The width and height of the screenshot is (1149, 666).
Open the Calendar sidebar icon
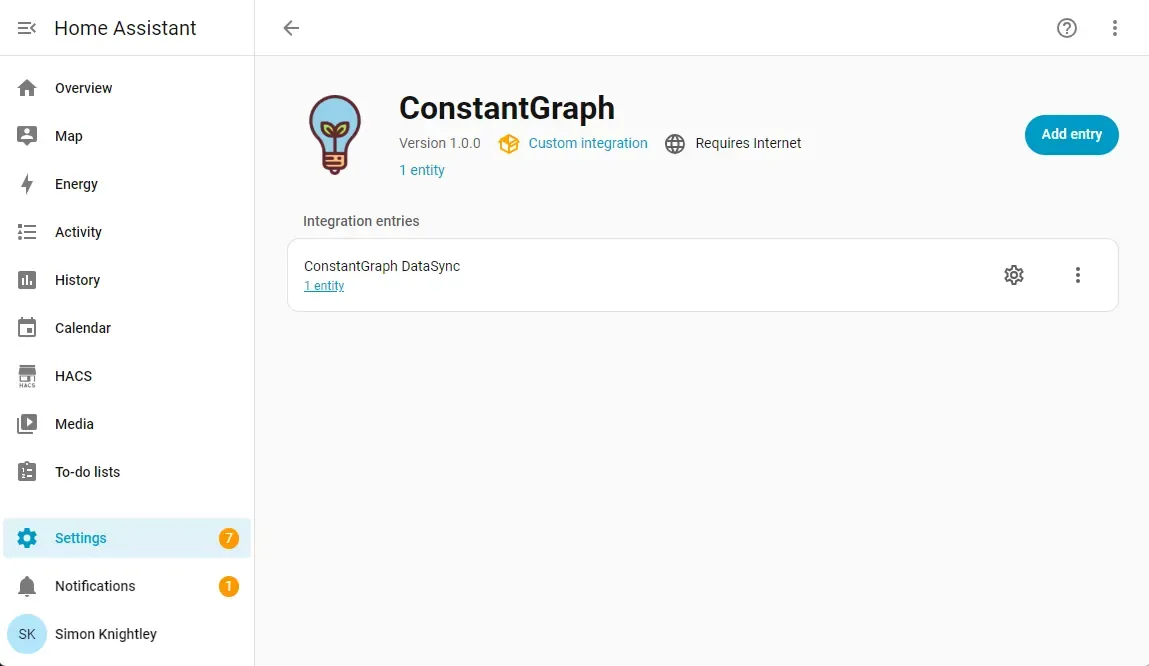pos(27,328)
